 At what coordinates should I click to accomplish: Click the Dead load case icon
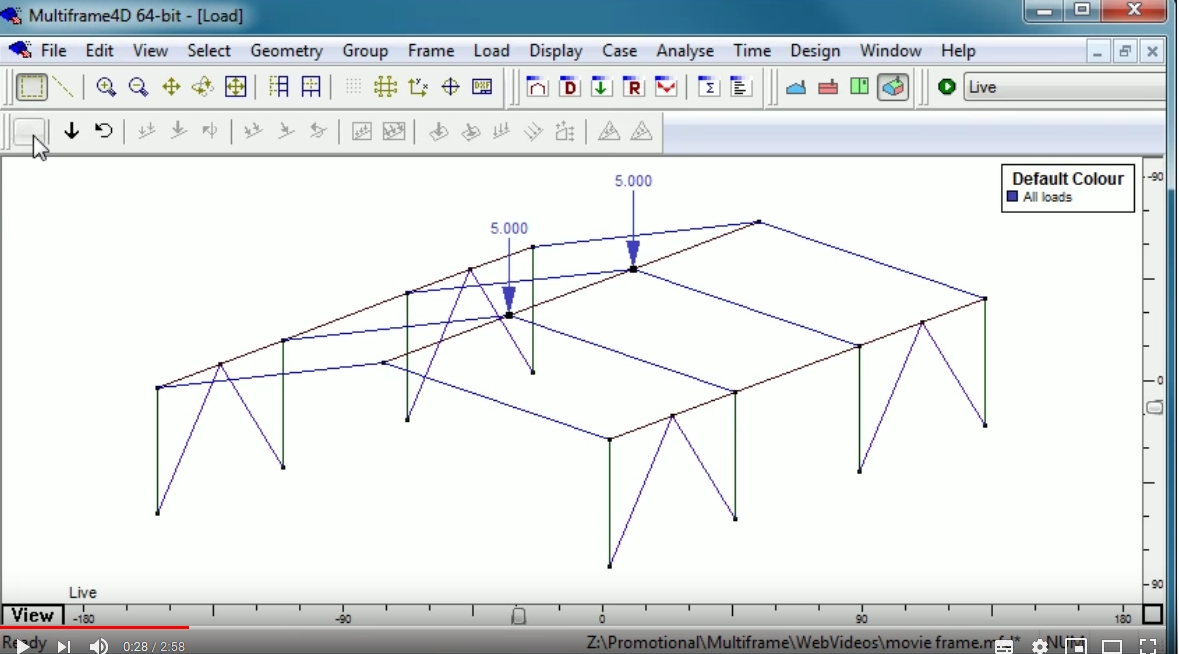point(569,87)
